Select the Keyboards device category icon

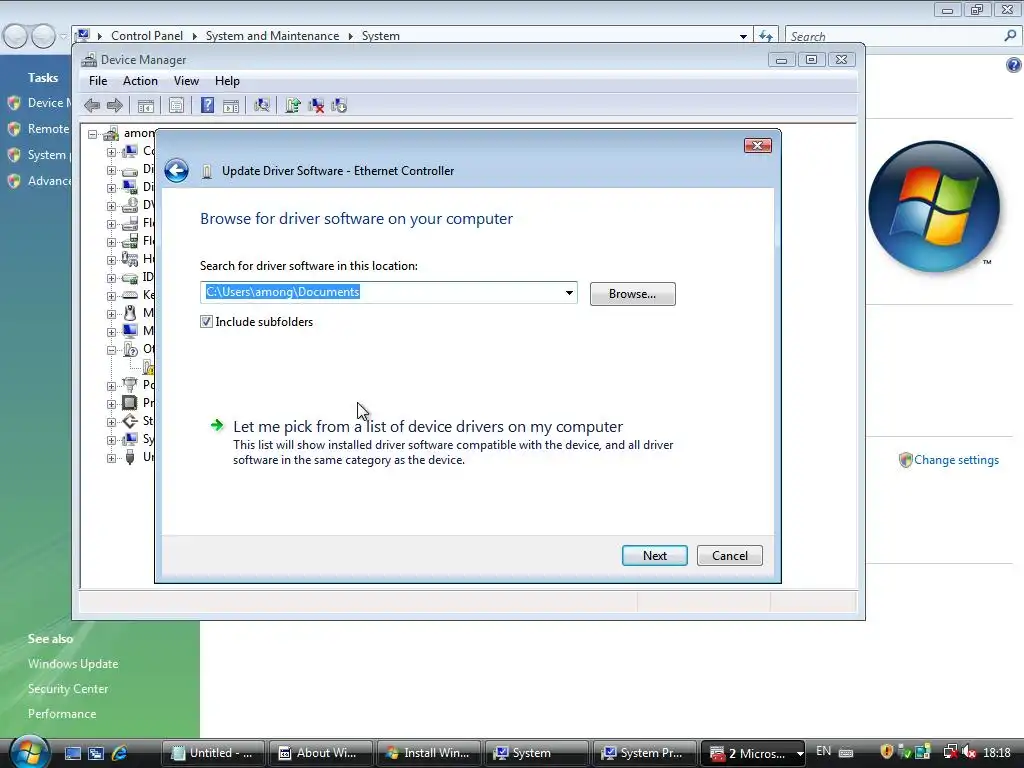(x=130, y=295)
